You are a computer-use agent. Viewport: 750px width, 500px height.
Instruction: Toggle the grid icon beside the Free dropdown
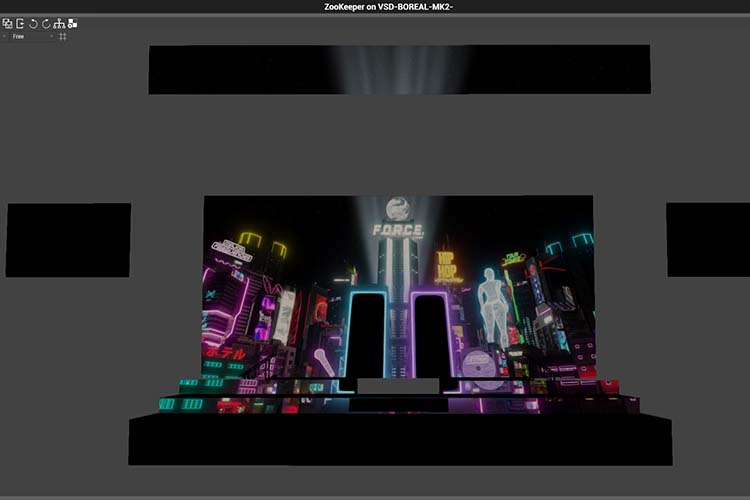tap(63, 36)
